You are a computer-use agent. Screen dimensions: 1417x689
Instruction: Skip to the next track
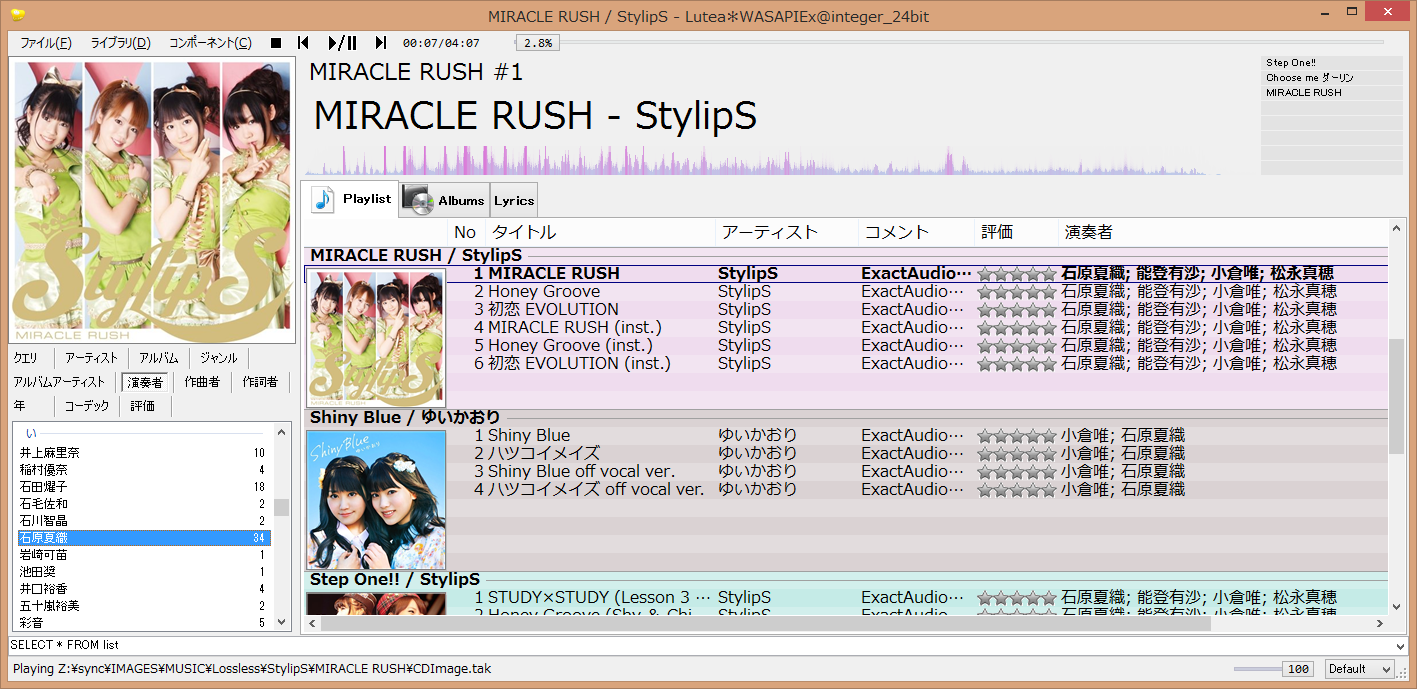point(380,43)
